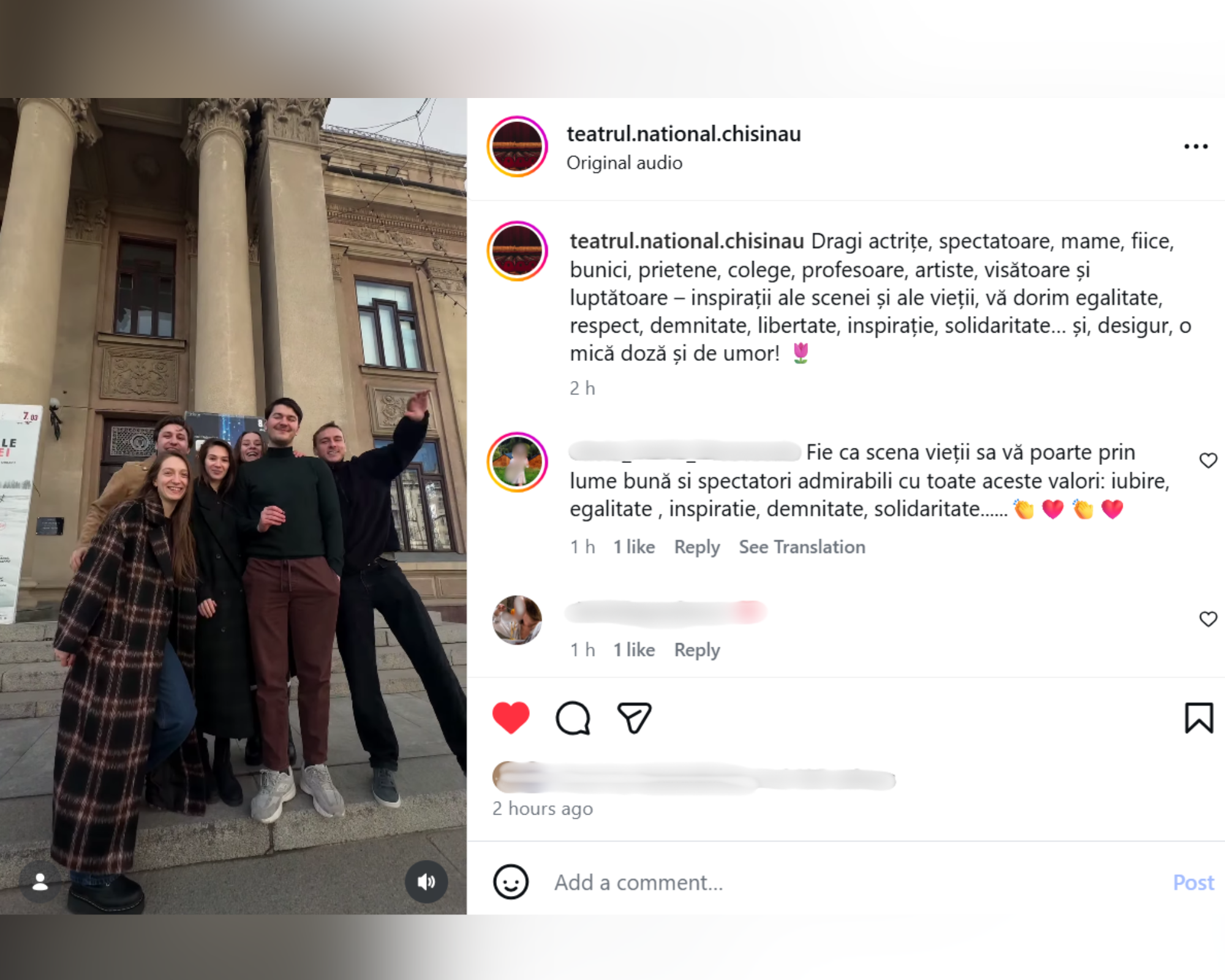Open the three-dot more options menu
Screen dimensions: 1225x980
coord(1196,146)
